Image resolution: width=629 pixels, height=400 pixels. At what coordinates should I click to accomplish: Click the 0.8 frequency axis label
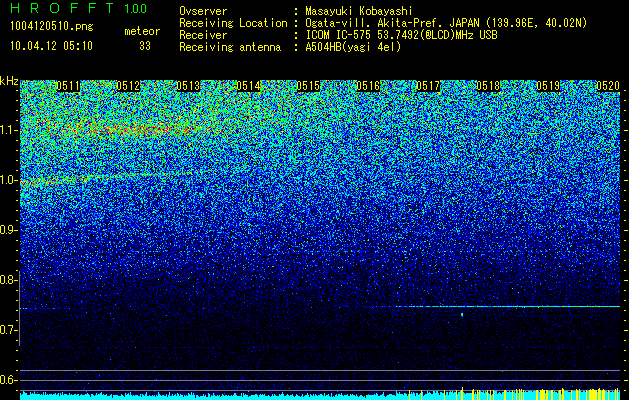(9, 280)
